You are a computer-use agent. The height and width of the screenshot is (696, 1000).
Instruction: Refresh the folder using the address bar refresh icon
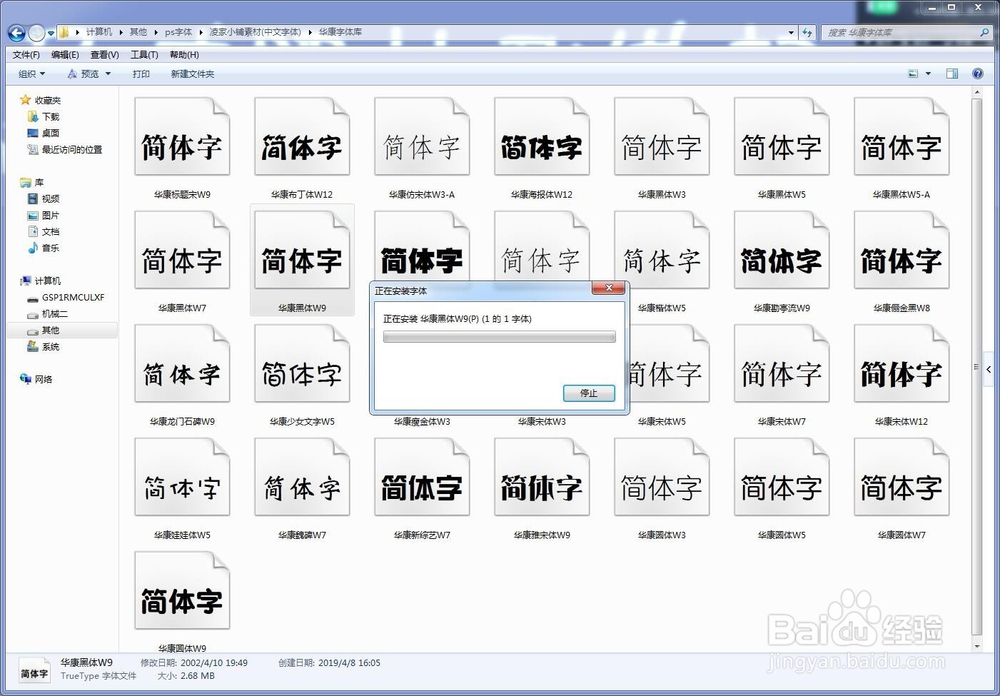807,32
